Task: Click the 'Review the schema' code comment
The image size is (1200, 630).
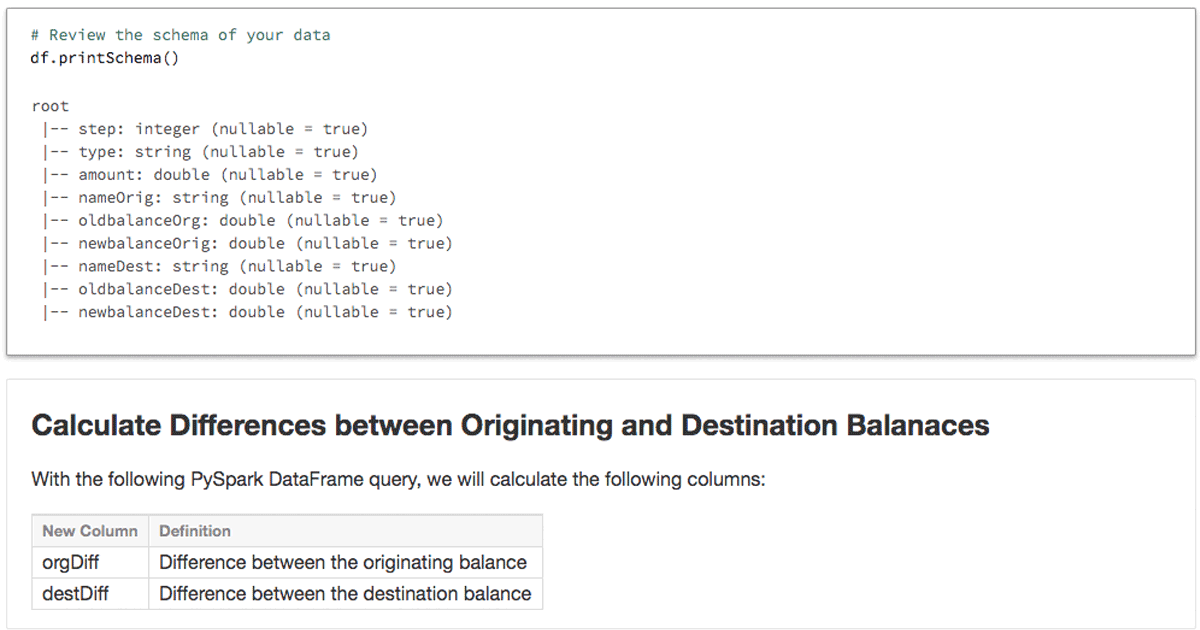Action: point(180,35)
